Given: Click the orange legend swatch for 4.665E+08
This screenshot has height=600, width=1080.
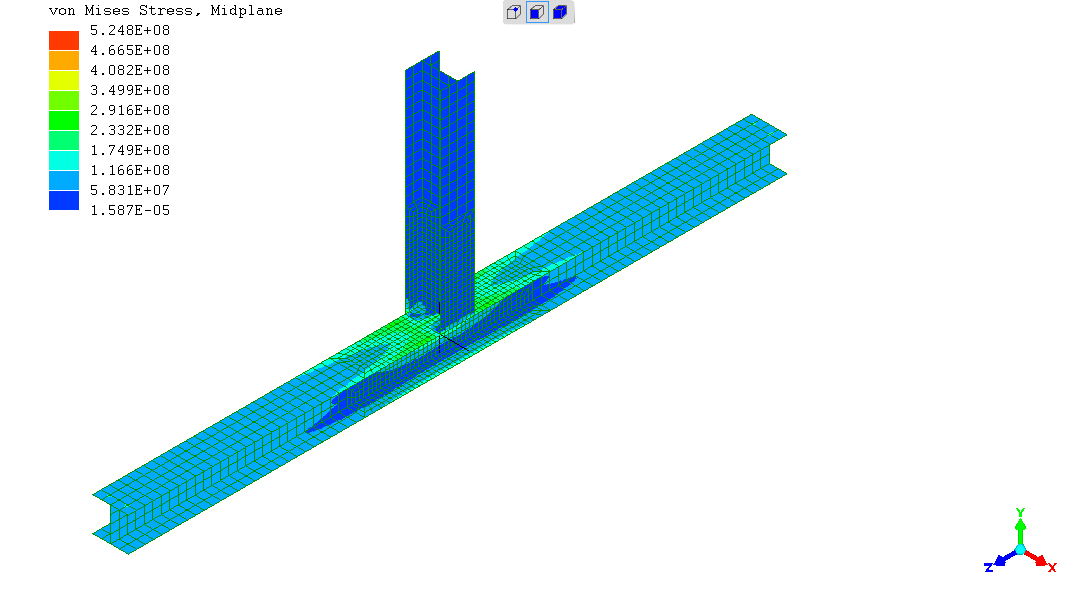Looking at the screenshot, I should point(64,60).
